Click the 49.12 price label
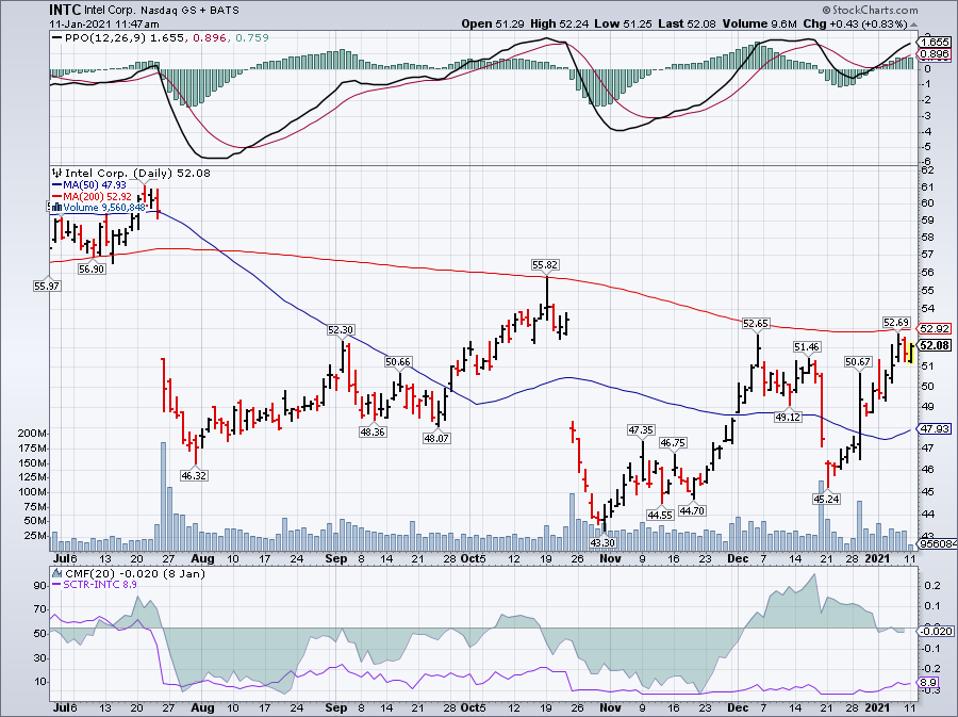958x717 pixels. pyautogui.click(x=788, y=418)
